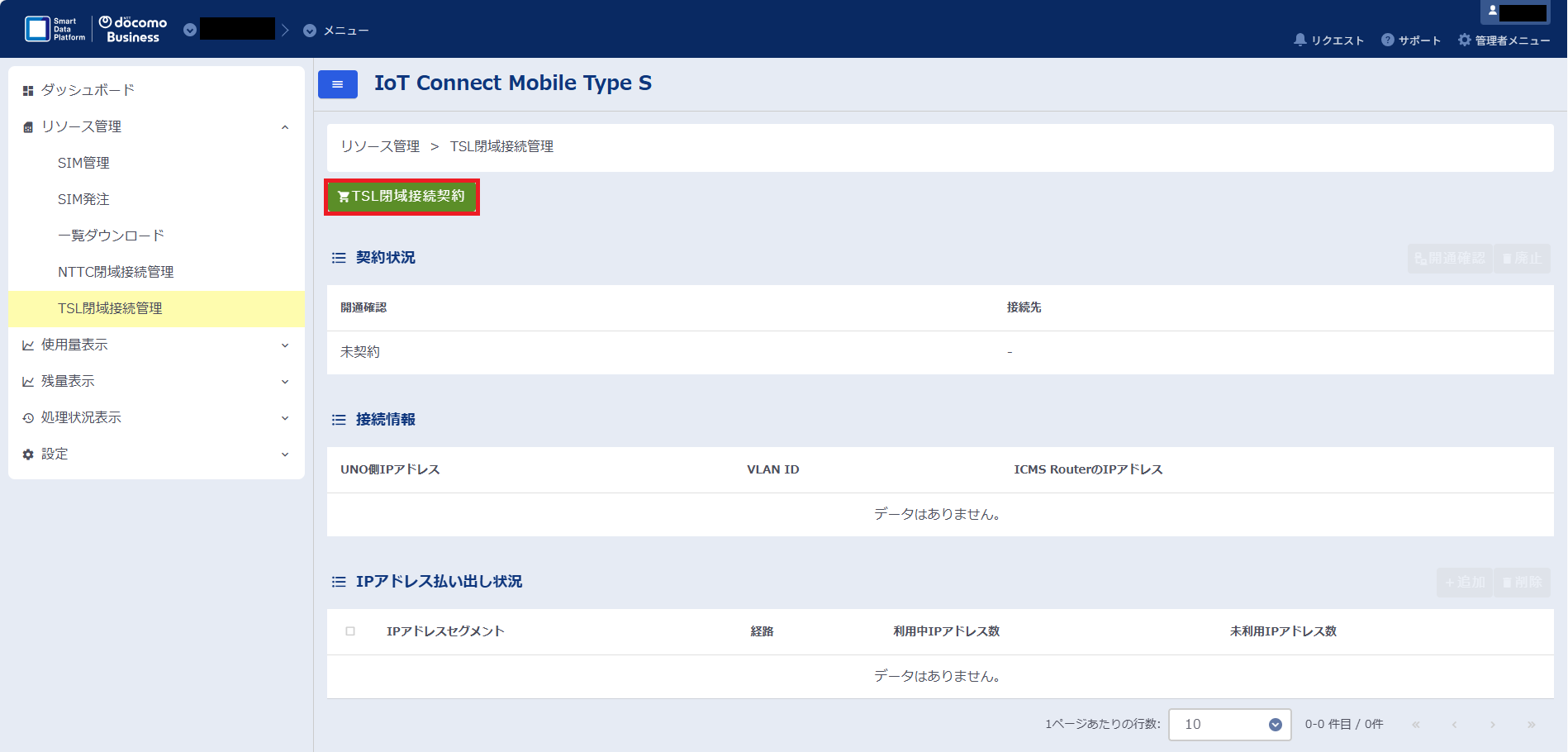
Task: Click the TSL閉域接続契約 green button
Action: [x=402, y=197]
